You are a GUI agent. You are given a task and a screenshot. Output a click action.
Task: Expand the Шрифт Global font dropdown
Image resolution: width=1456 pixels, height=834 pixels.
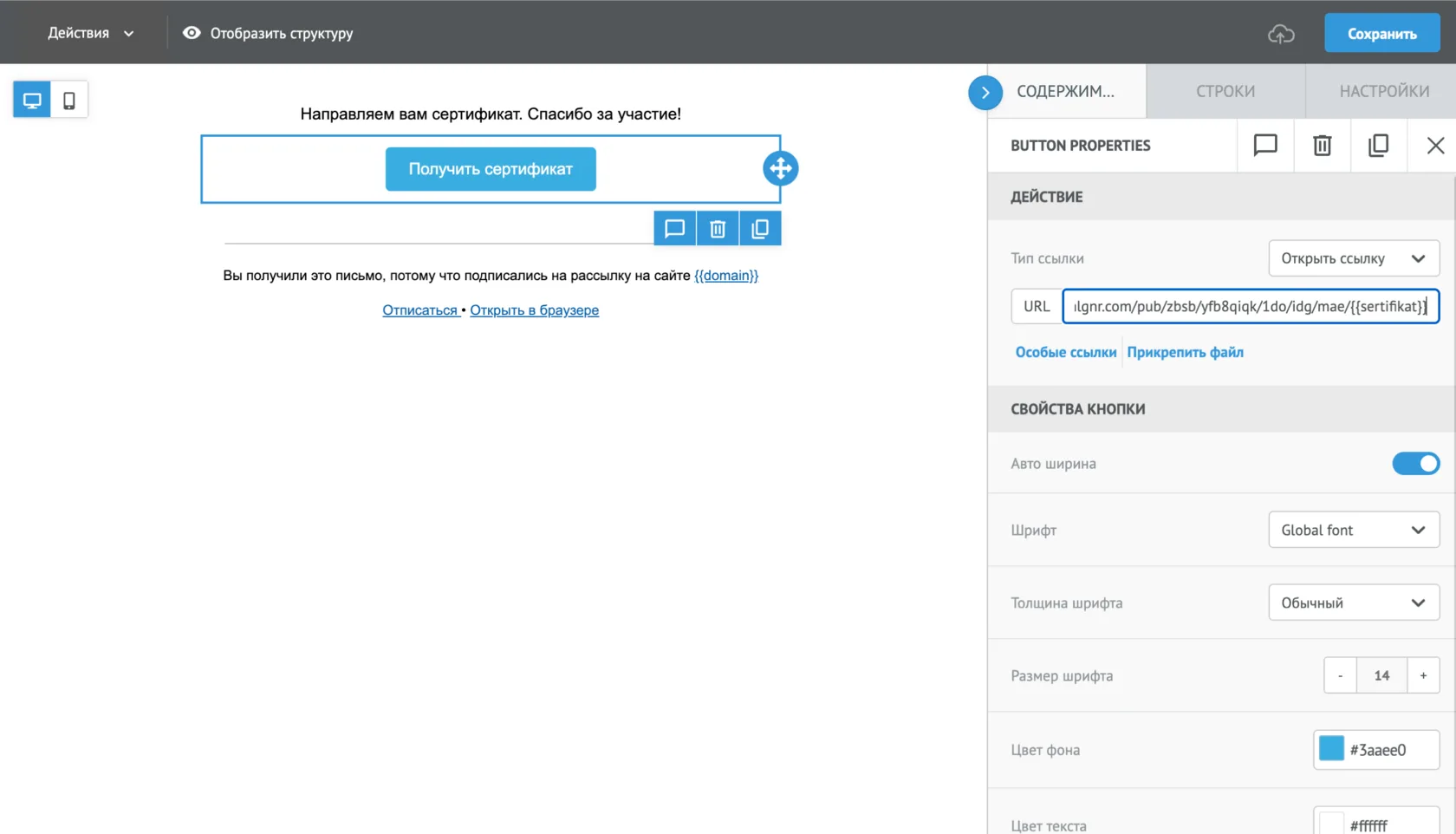click(x=1354, y=530)
